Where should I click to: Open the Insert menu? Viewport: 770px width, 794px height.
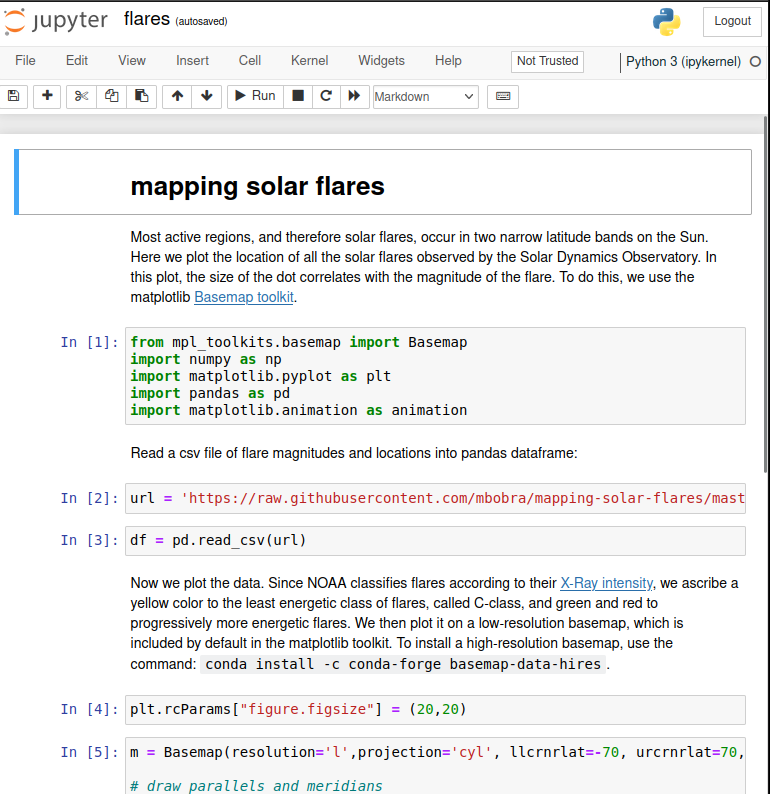tap(193, 61)
